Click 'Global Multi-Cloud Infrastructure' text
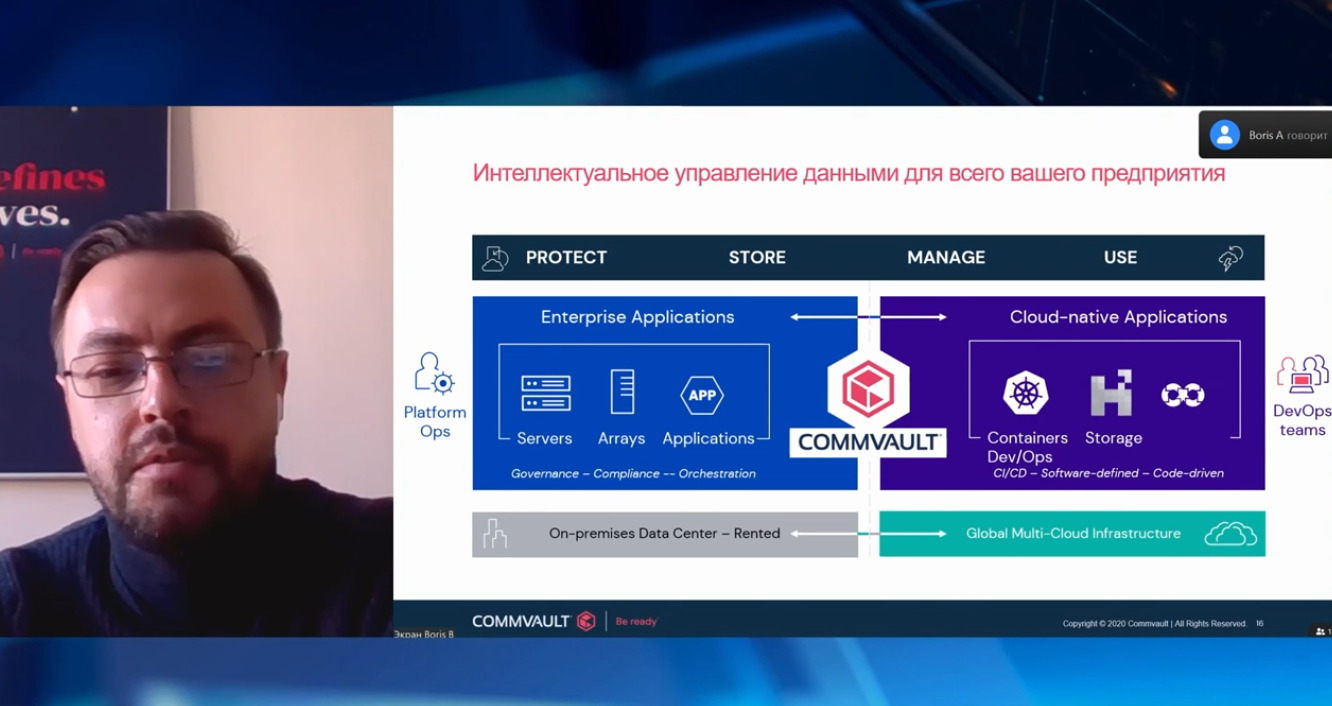This screenshot has width=1332, height=706. tap(1073, 534)
